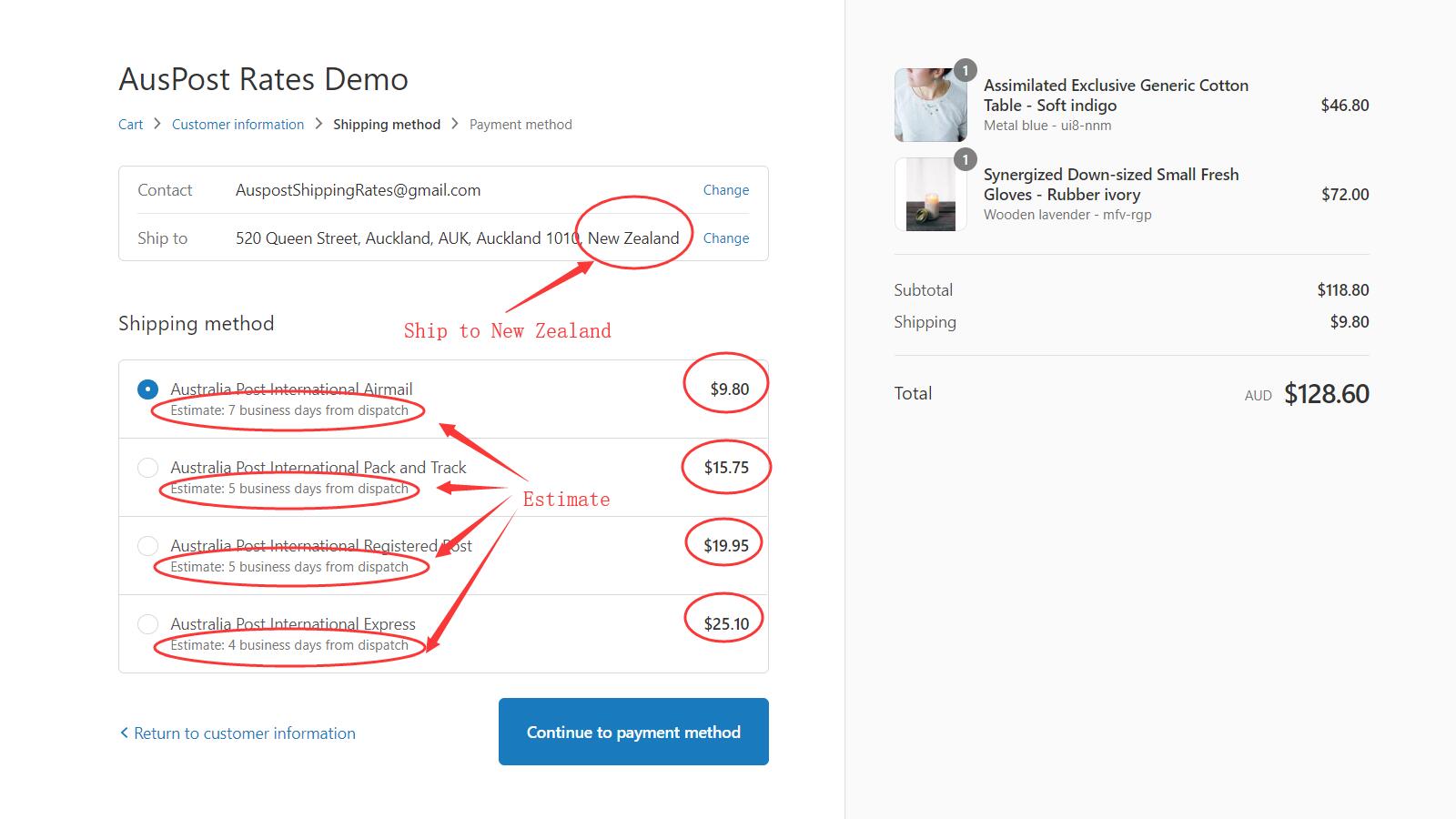Click quantity badge on Gloves thumbnail
Screen dimensions: 1456x819
click(966, 159)
